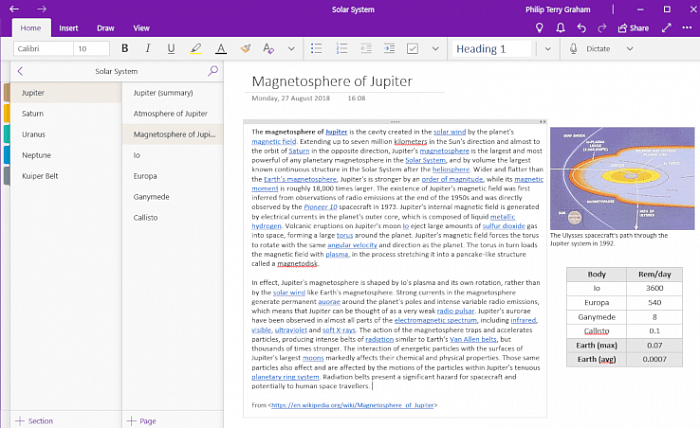Apply the yellow text highlight color

pos(196,48)
